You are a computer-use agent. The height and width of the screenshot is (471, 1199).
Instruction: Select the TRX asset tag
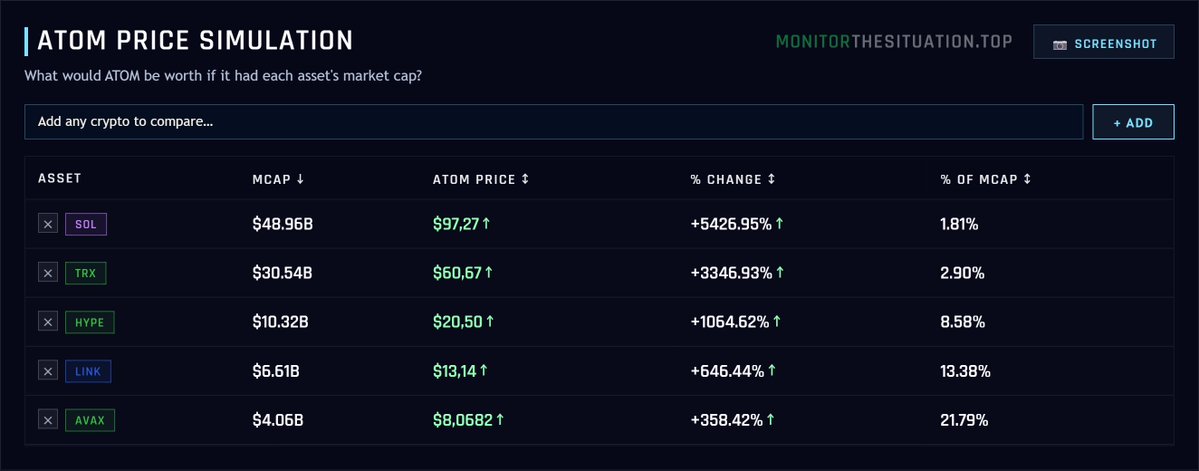point(86,273)
